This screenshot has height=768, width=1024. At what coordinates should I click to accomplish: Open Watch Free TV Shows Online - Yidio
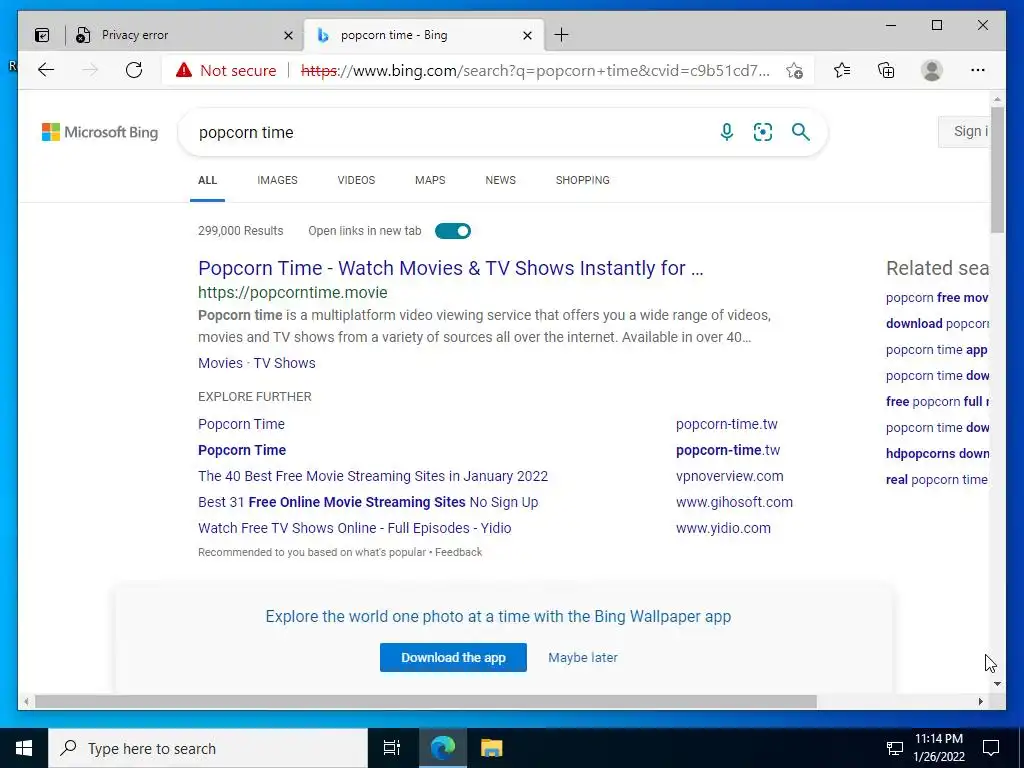click(x=355, y=528)
